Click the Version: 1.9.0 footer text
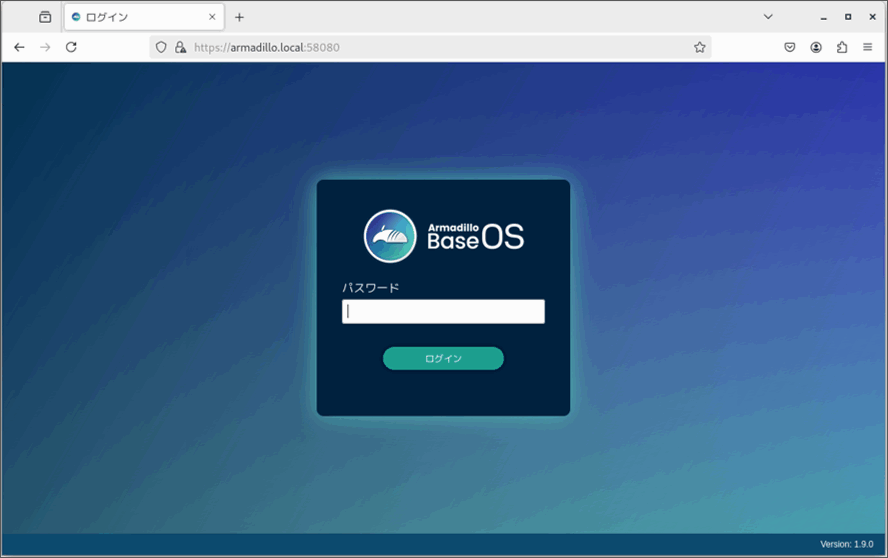This screenshot has width=888, height=558. [x=846, y=545]
